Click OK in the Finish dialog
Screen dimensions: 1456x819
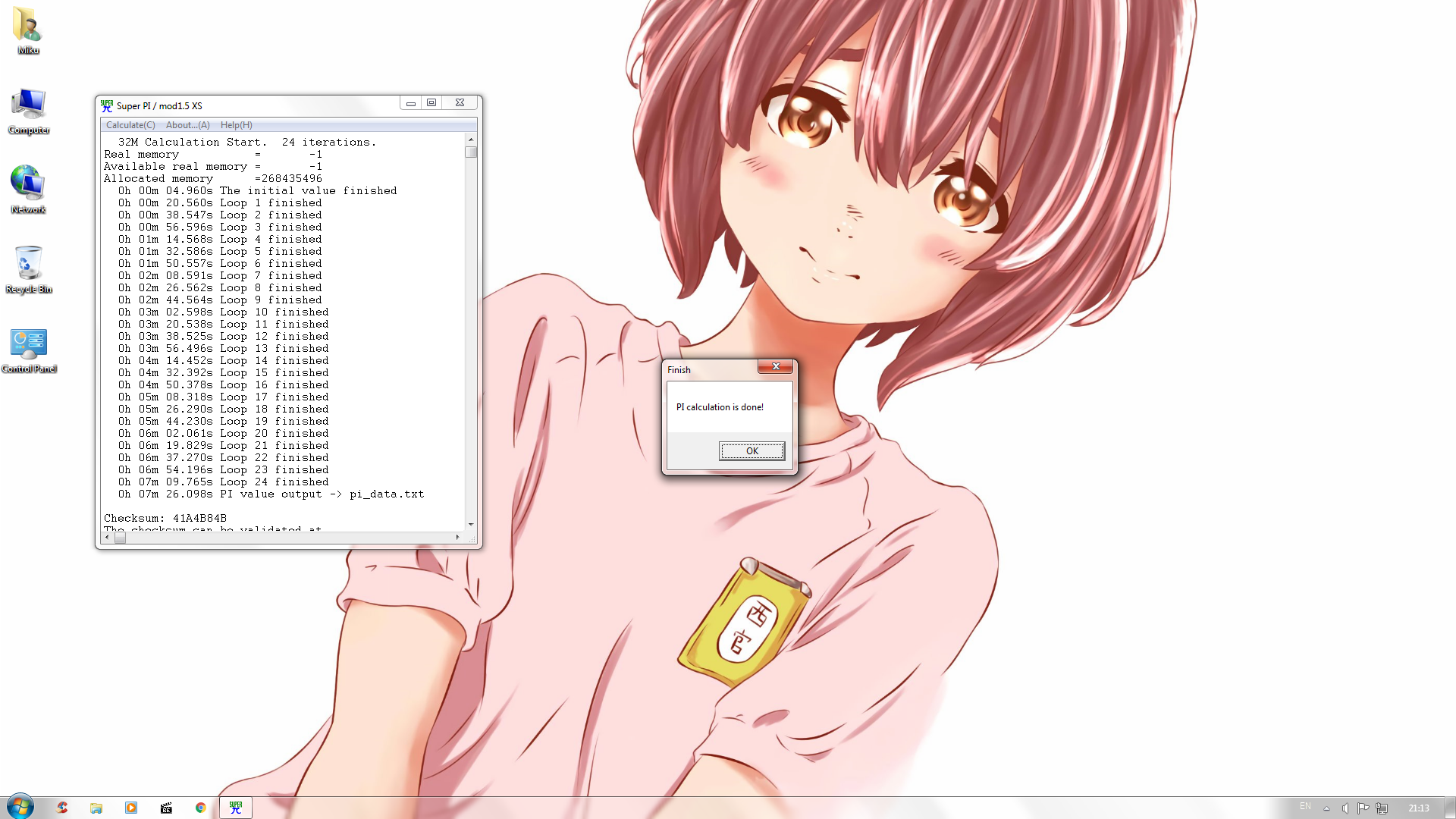(752, 450)
